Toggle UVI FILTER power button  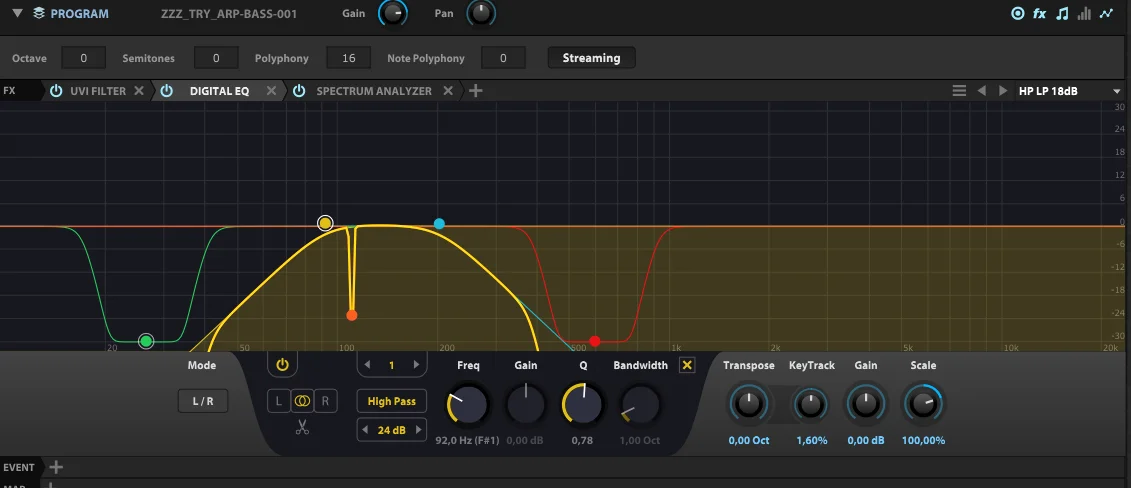pyautogui.click(x=56, y=91)
